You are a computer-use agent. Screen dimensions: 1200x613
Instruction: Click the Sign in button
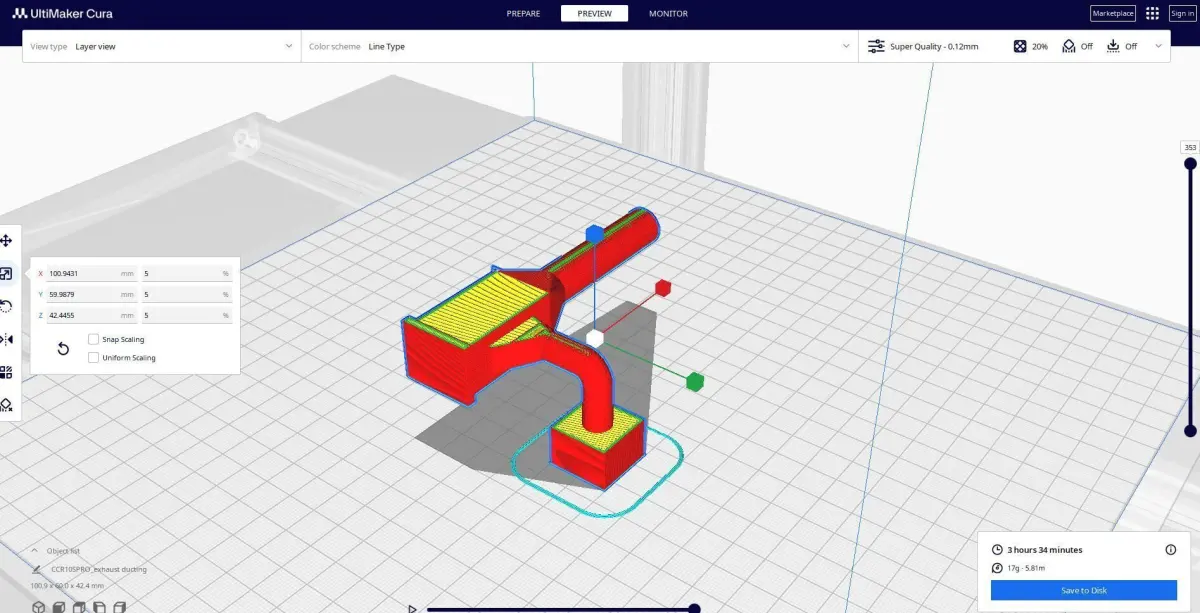click(1182, 13)
